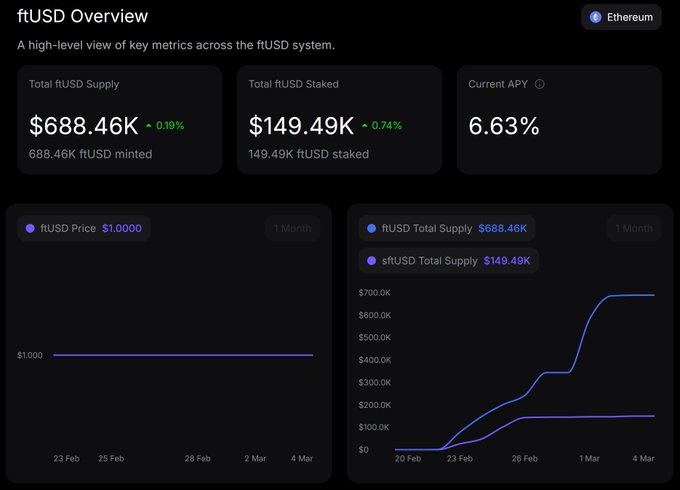Click the sftUSD Total Supply purple dot
Viewport: 680px width, 490px height.
coord(372,261)
